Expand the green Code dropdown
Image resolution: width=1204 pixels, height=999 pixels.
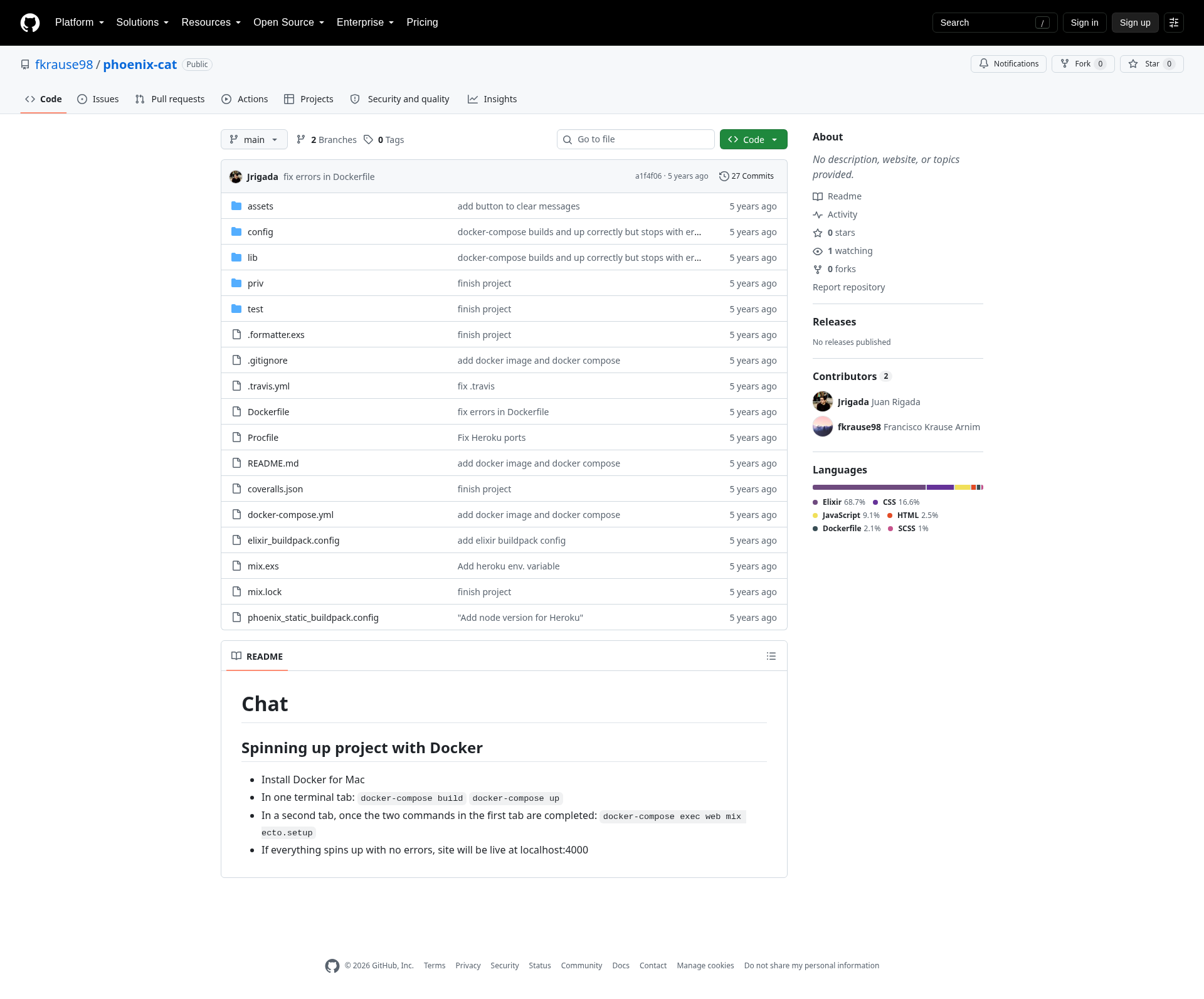[x=754, y=139]
